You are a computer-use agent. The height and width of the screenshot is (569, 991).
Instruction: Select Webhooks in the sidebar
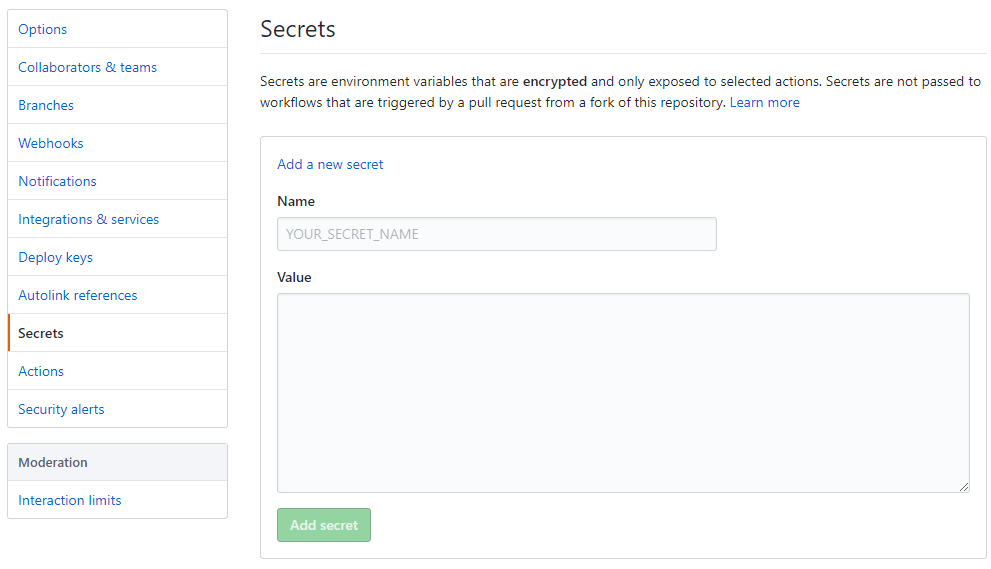[118, 143]
